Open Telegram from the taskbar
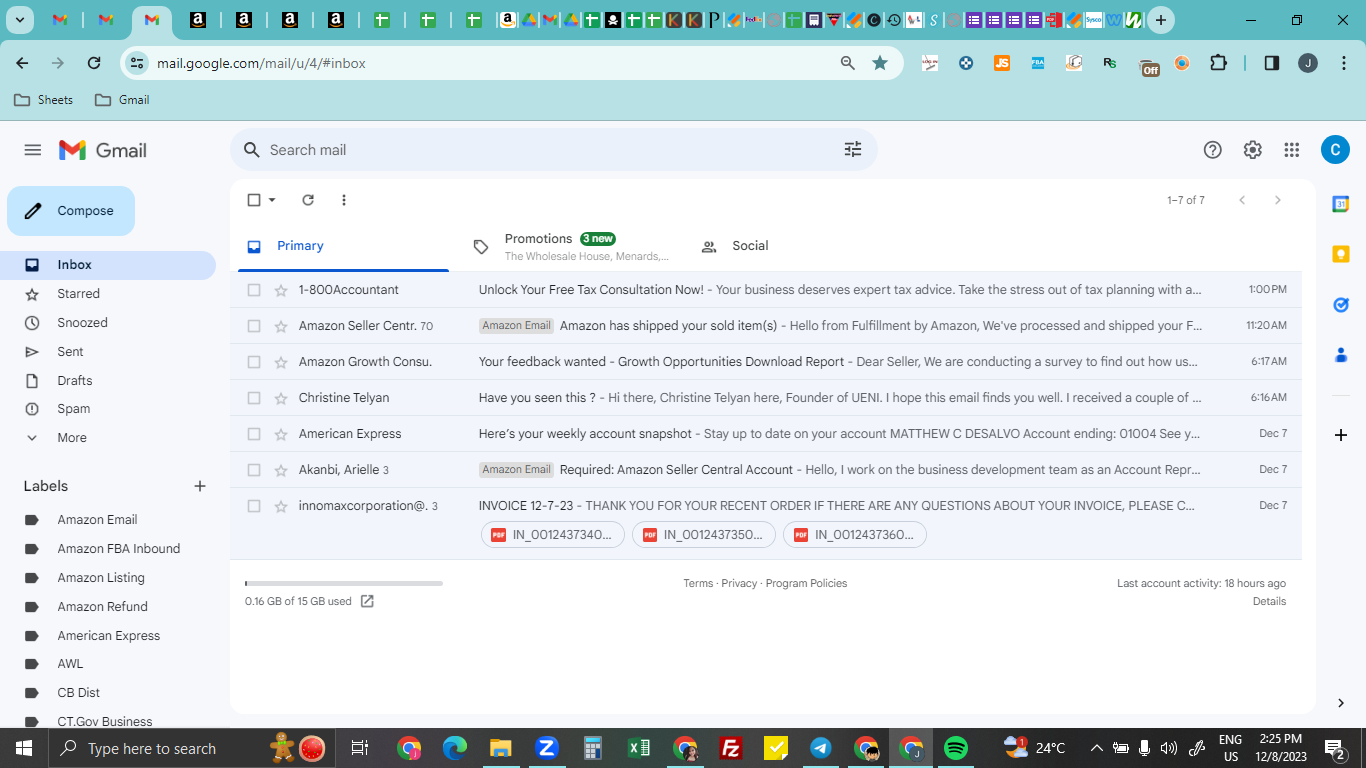The width and height of the screenshot is (1366, 768). (x=821, y=748)
